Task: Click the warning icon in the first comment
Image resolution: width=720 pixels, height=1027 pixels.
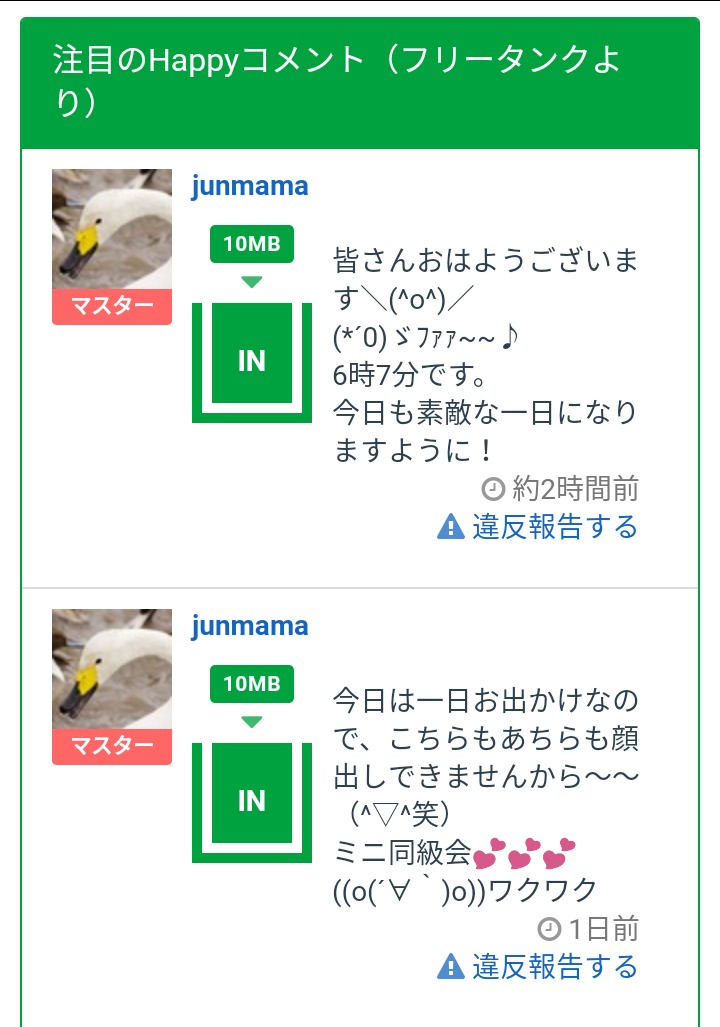Action: [x=451, y=526]
